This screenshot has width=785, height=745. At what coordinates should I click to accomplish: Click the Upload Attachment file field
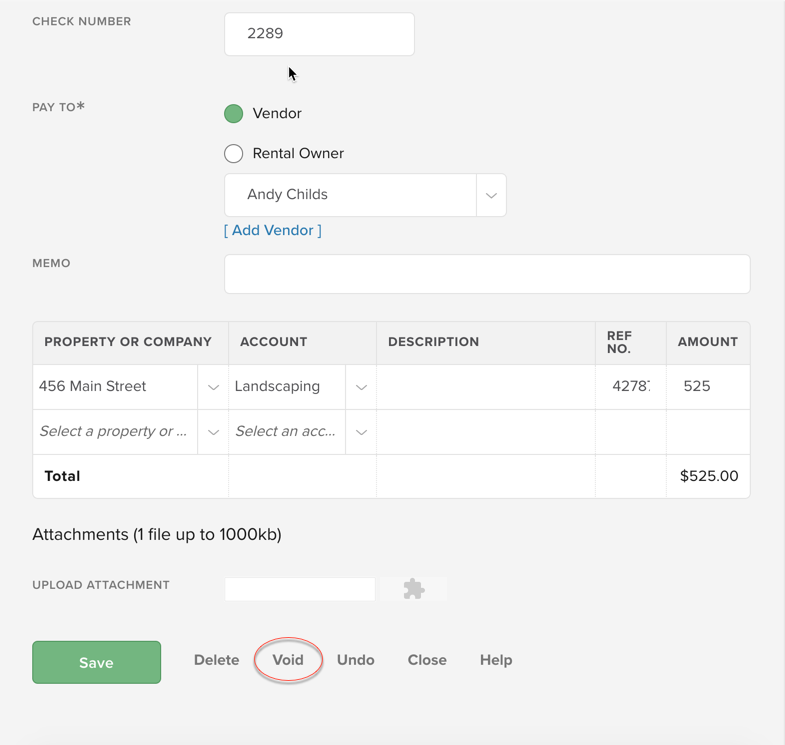(300, 590)
